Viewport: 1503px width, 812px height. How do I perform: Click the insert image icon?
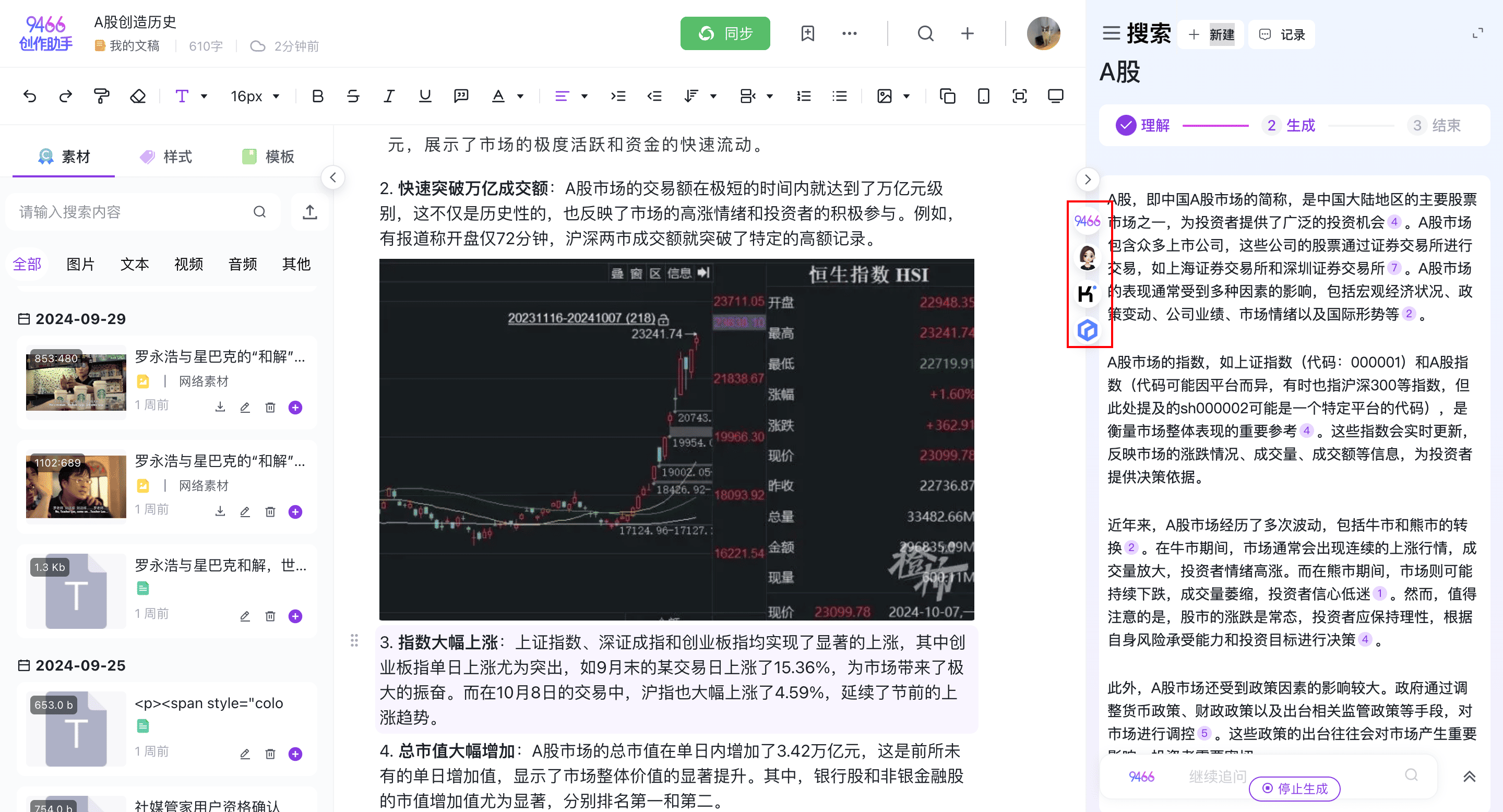885,96
